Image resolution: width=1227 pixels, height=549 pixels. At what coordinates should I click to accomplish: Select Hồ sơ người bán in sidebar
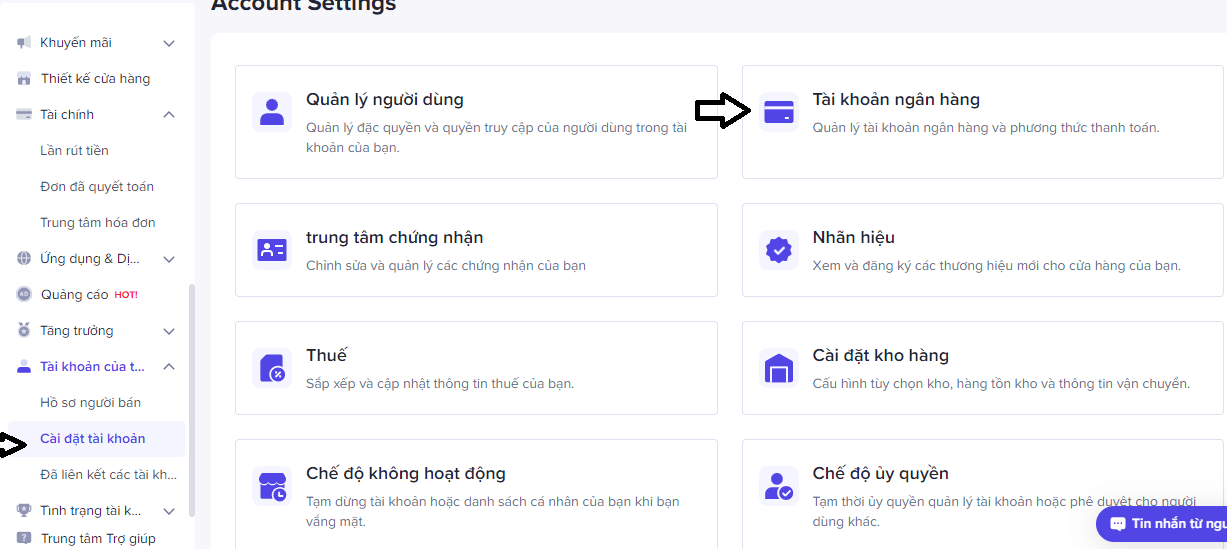pyautogui.click(x=90, y=403)
